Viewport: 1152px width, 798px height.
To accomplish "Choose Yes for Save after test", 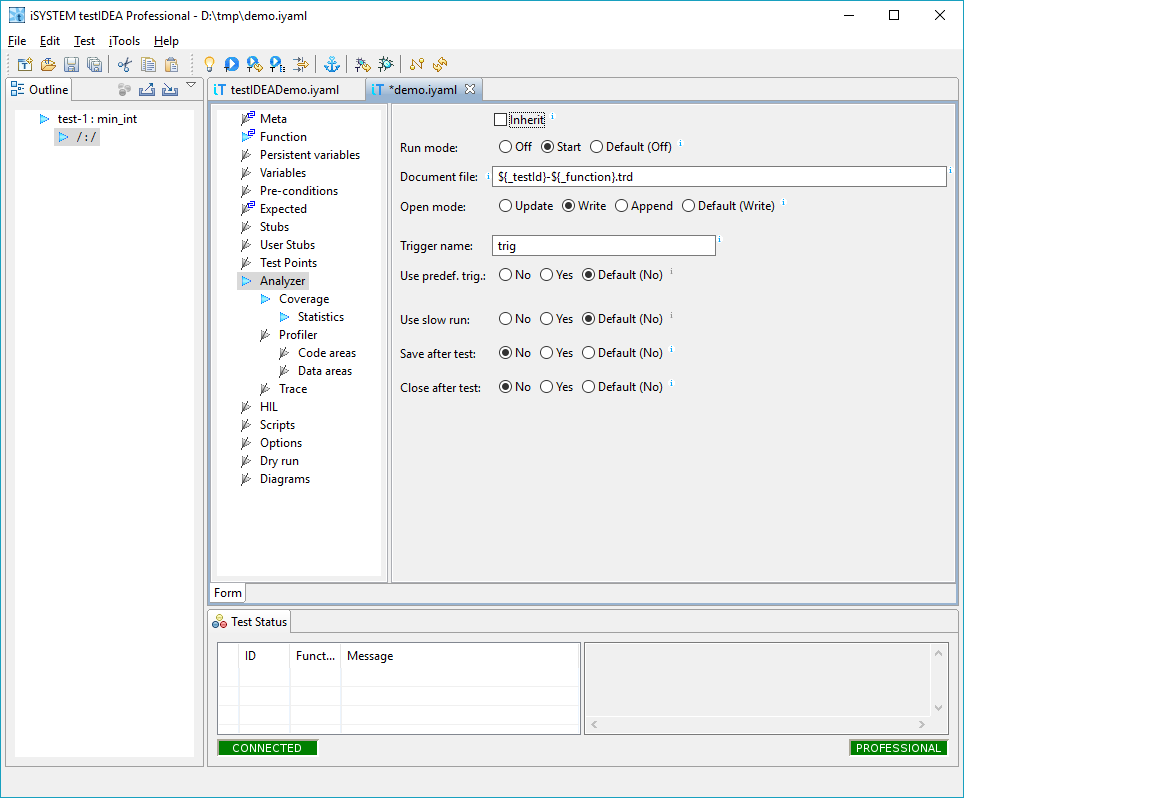I will (x=547, y=353).
